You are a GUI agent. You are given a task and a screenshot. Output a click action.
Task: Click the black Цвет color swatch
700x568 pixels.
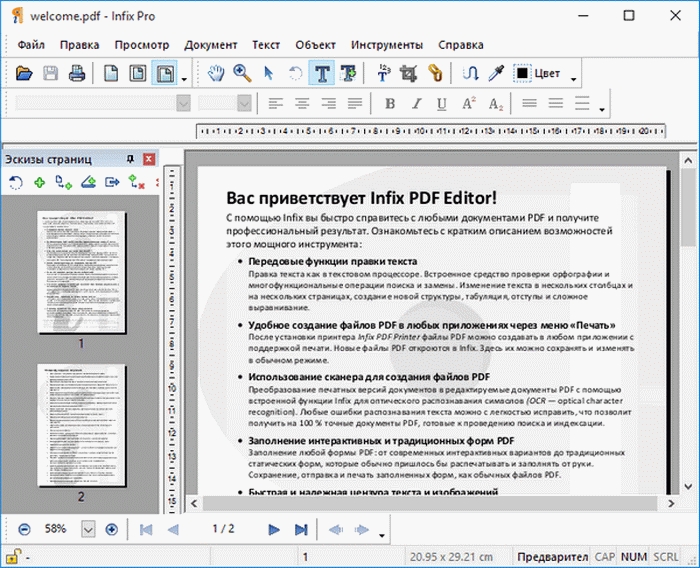point(523,73)
